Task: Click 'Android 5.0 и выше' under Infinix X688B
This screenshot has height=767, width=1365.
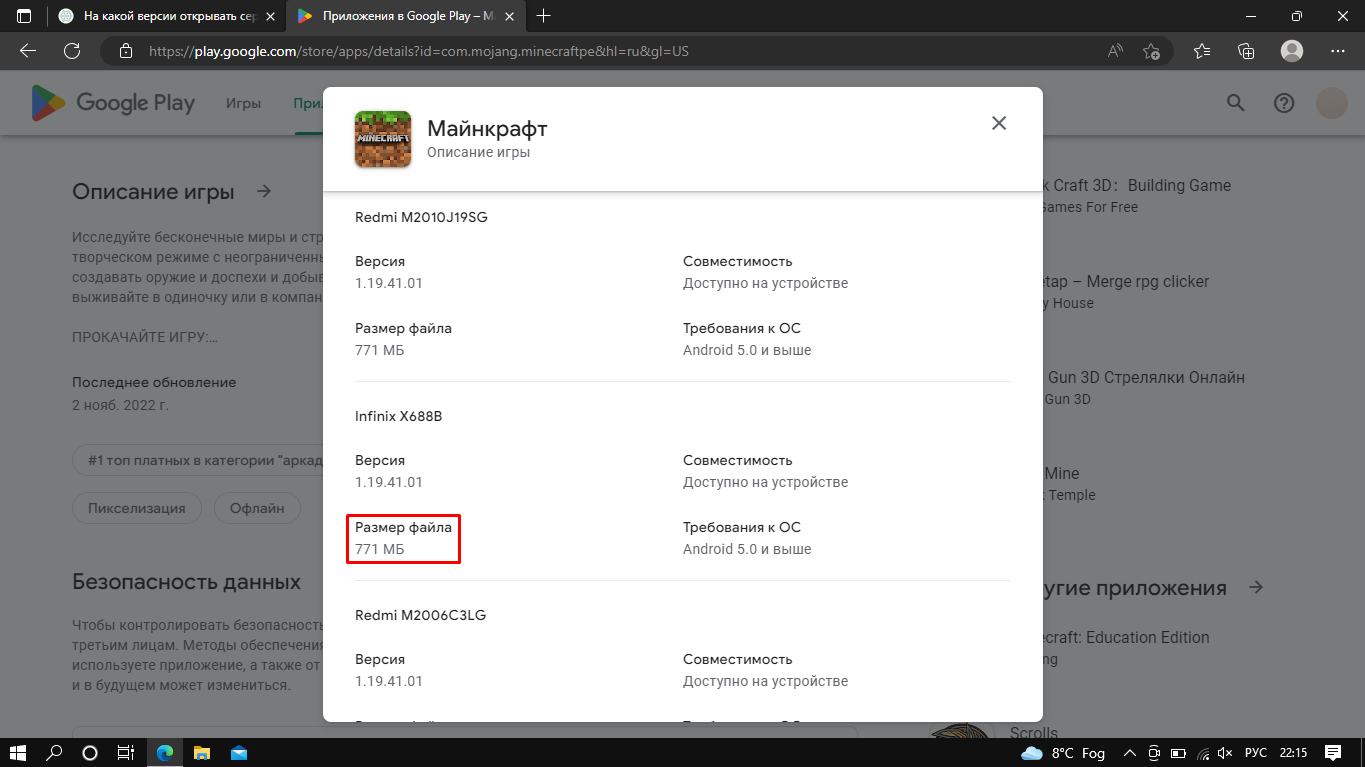Action: (x=747, y=549)
